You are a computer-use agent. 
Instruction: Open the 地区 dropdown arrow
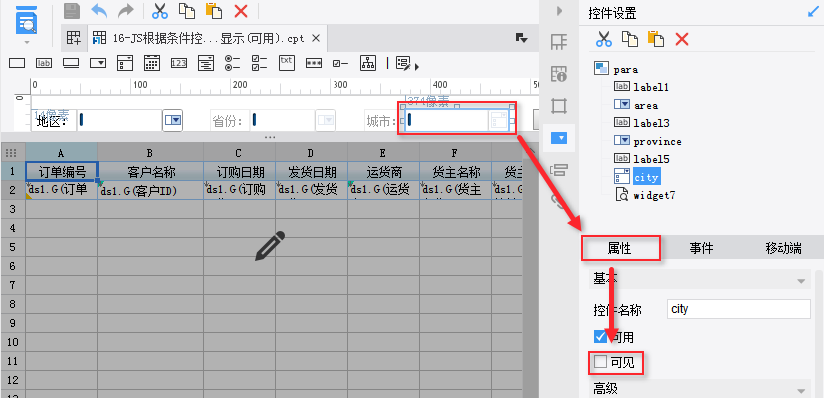pyautogui.click(x=173, y=120)
